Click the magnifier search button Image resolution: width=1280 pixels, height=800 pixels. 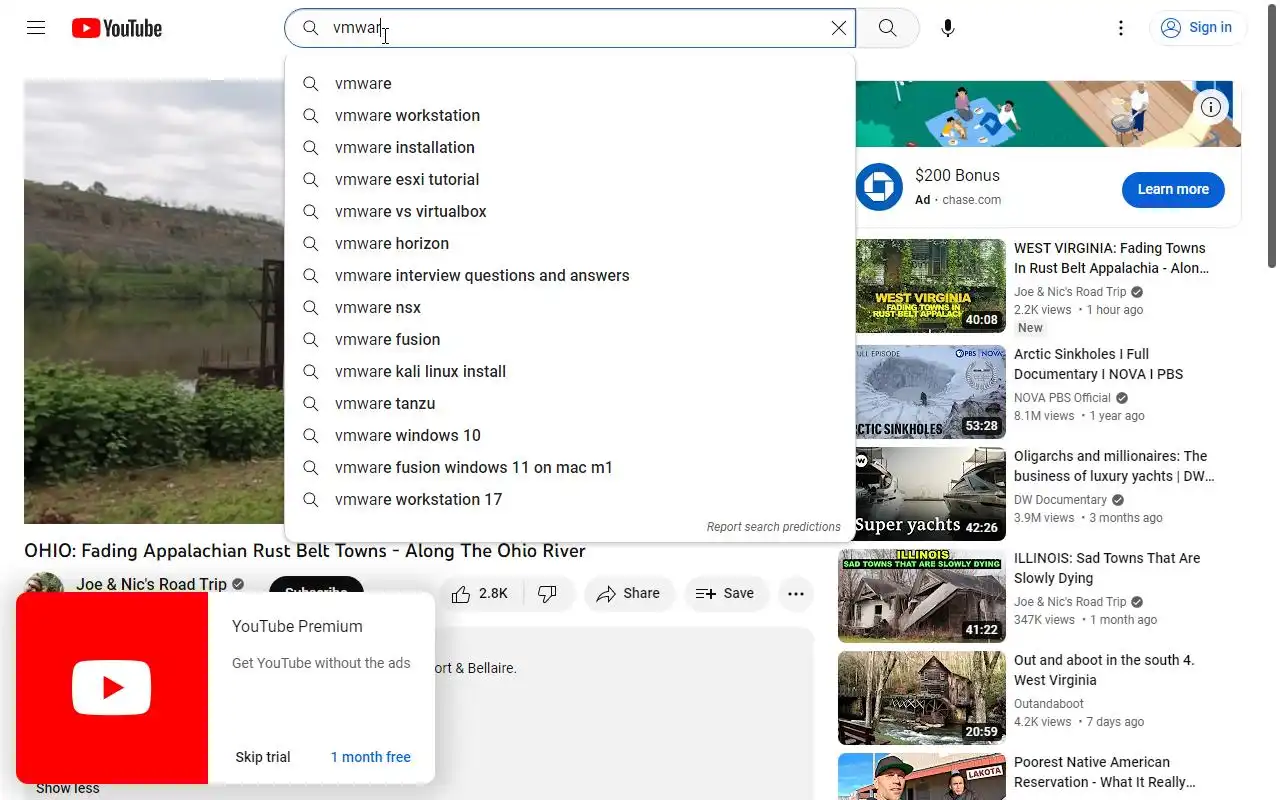(888, 28)
